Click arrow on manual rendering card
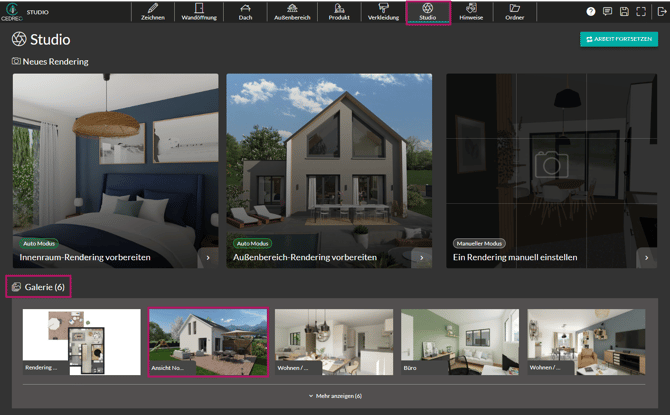Image resolution: width=670 pixels, height=415 pixels. [x=646, y=258]
